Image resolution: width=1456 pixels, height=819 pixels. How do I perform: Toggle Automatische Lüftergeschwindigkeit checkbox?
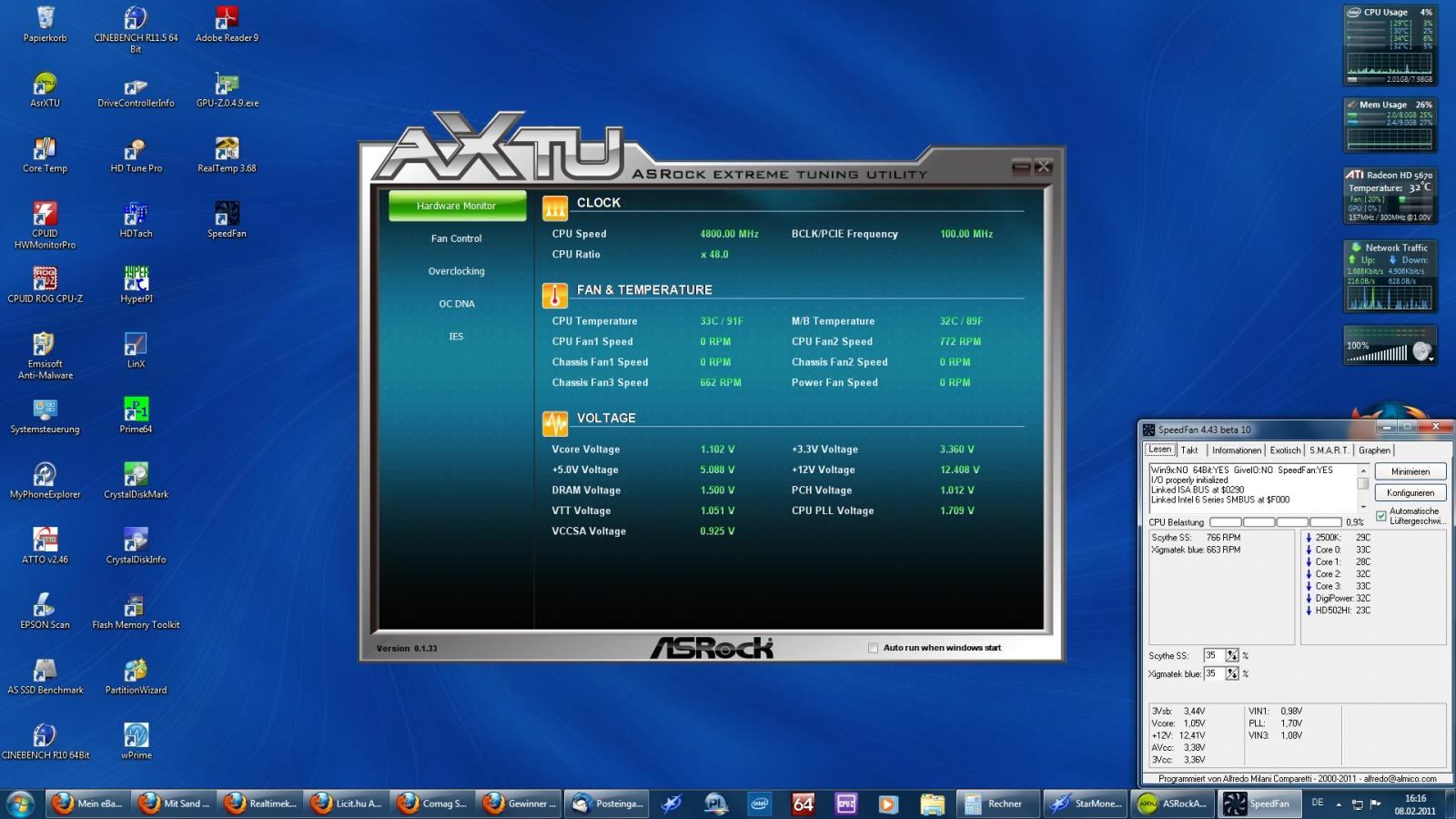(1381, 516)
